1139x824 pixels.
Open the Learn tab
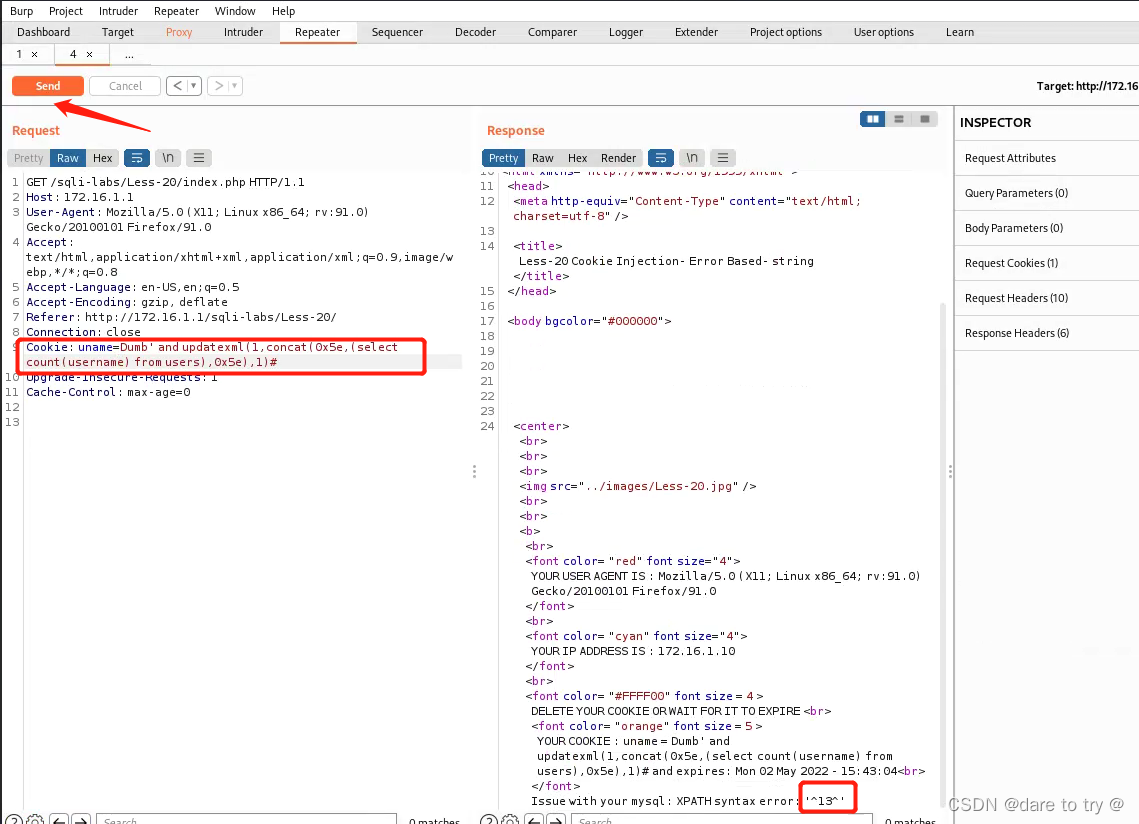click(x=960, y=32)
